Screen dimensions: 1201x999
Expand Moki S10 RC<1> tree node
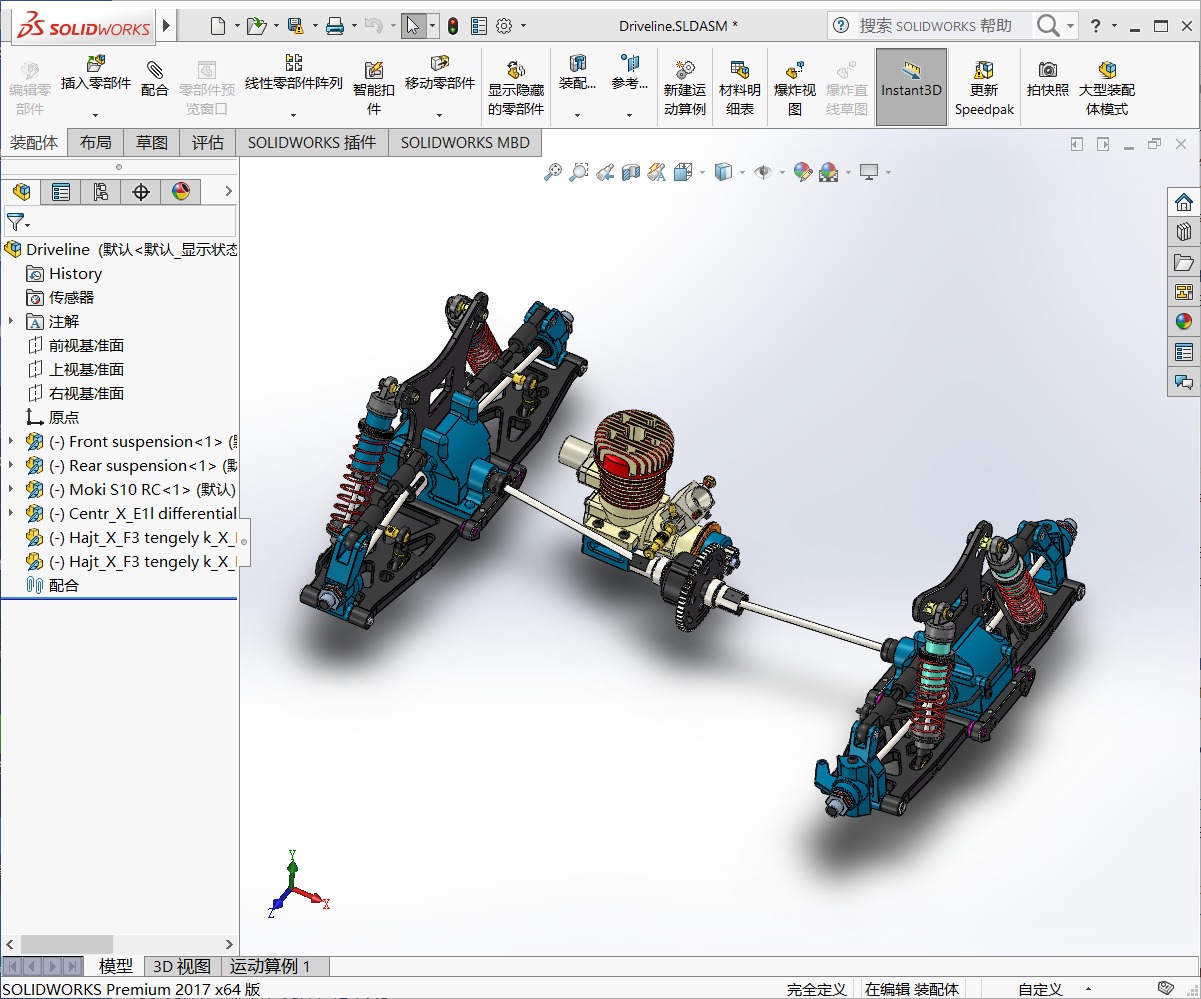pyautogui.click(x=11, y=489)
